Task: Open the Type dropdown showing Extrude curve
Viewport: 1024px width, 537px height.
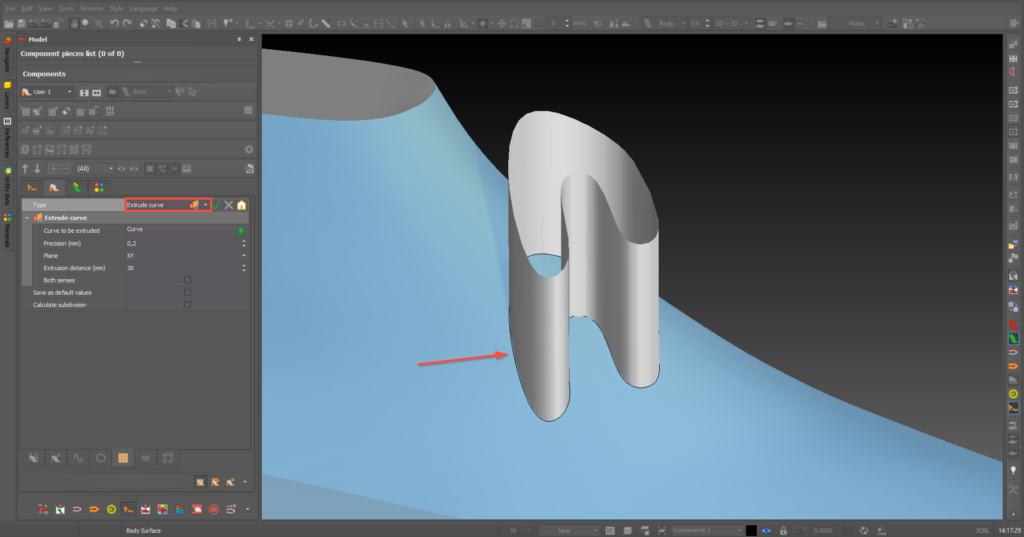Action: pyautogui.click(x=168, y=205)
